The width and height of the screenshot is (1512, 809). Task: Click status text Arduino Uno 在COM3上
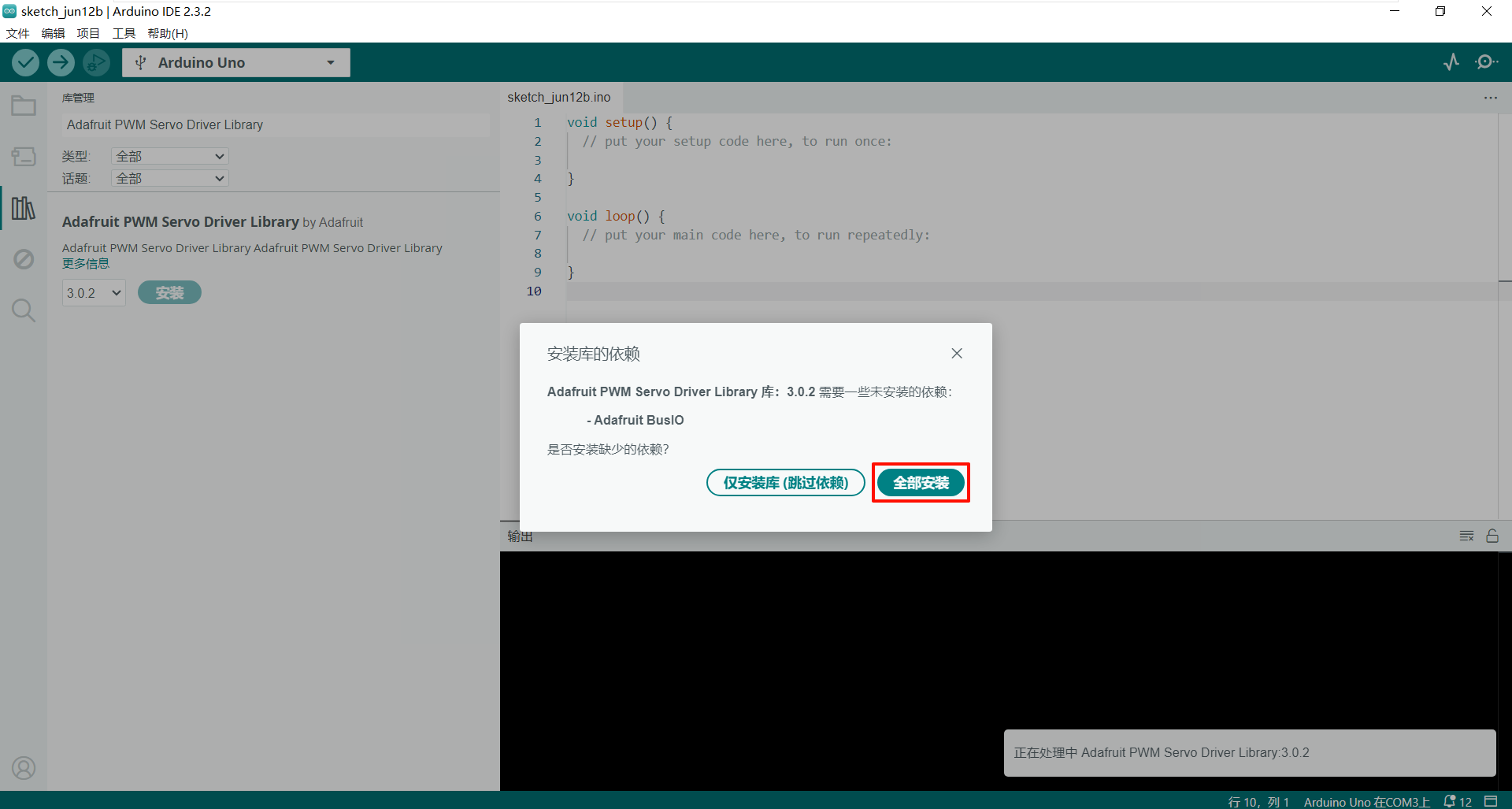[1366, 802]
